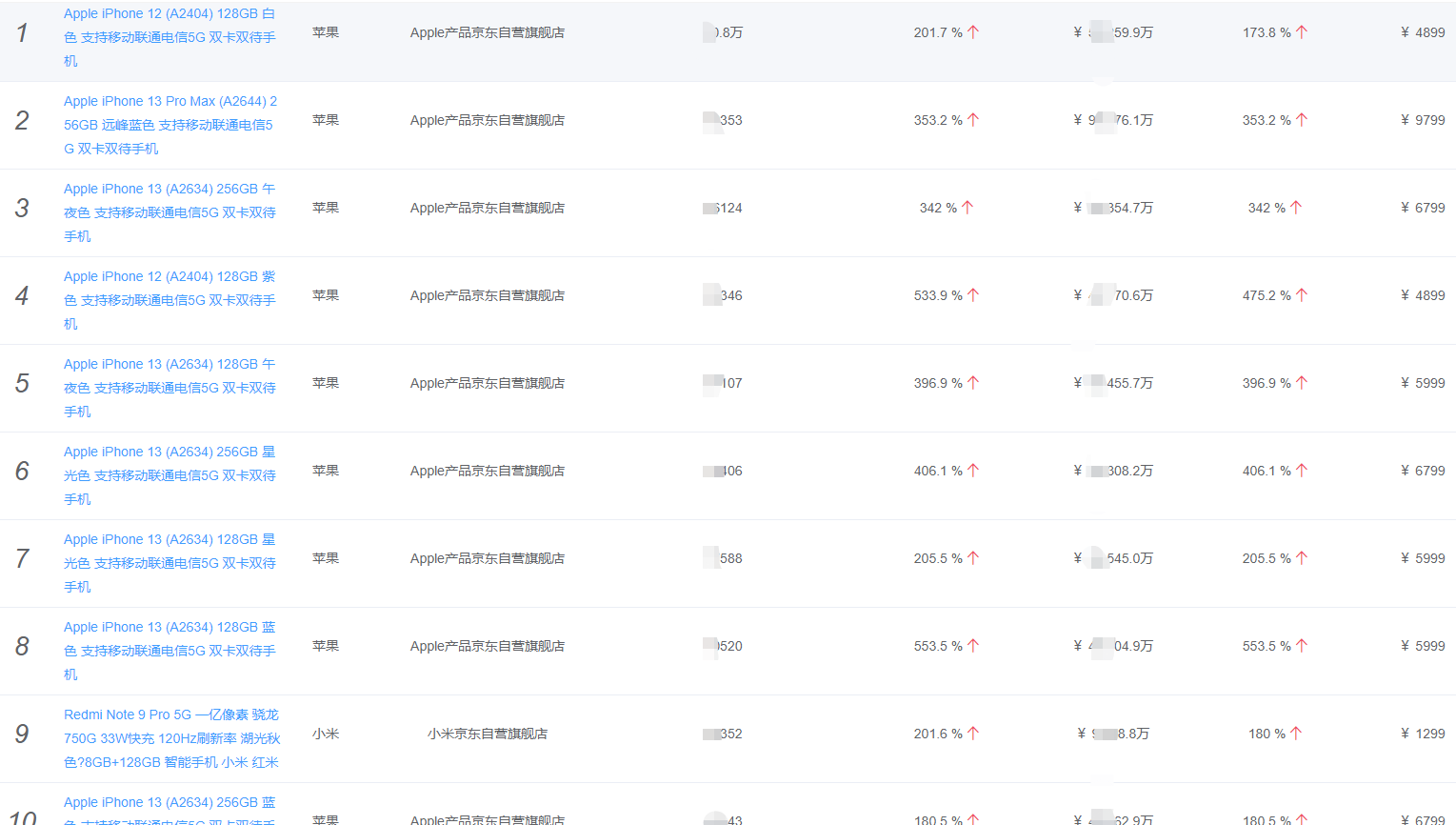Click the up arrow beside 201.6 %
Viewport: 1456px width, 825px height.
pos(973,734)
